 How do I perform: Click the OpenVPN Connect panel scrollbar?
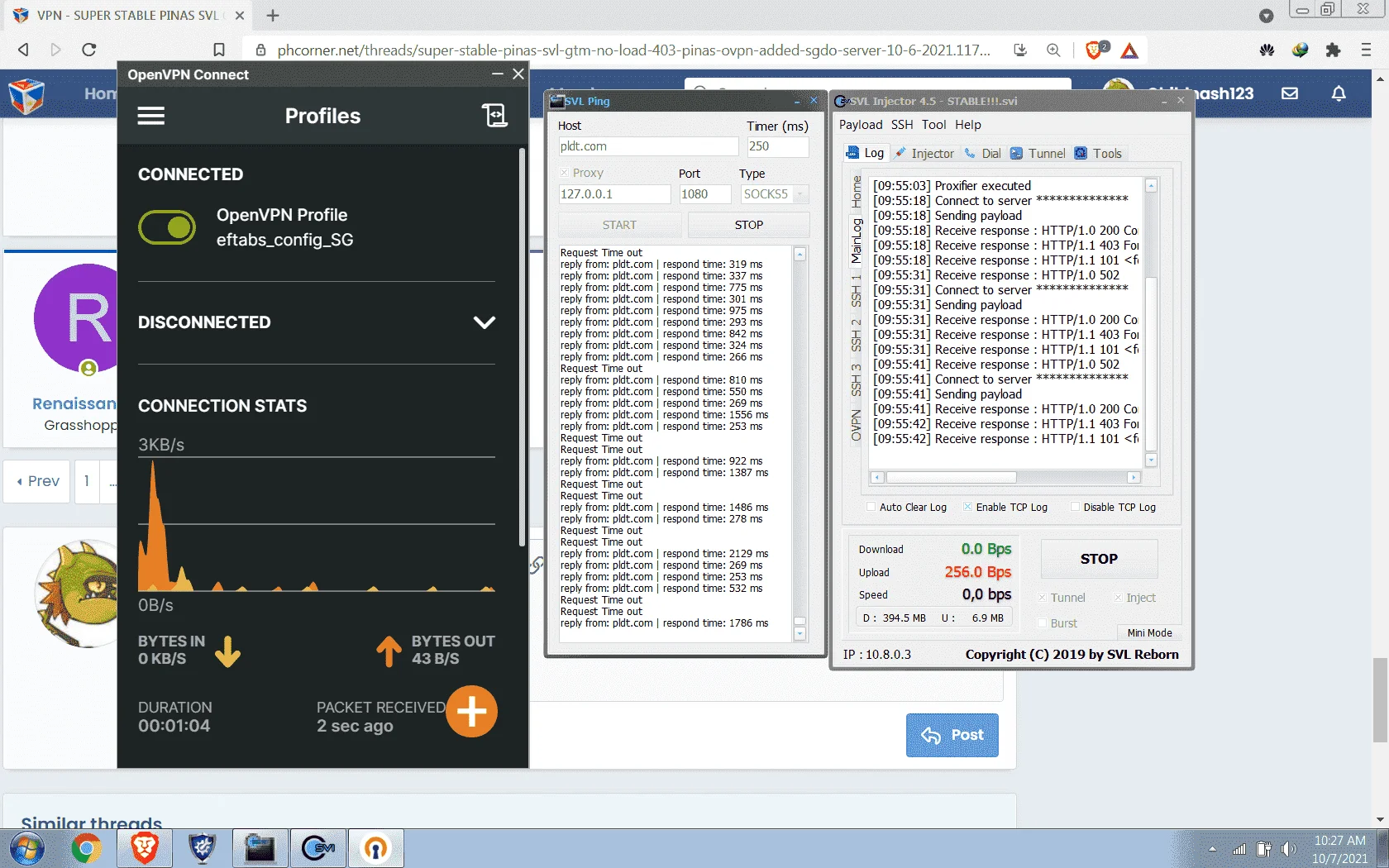[x=522, y=347]
